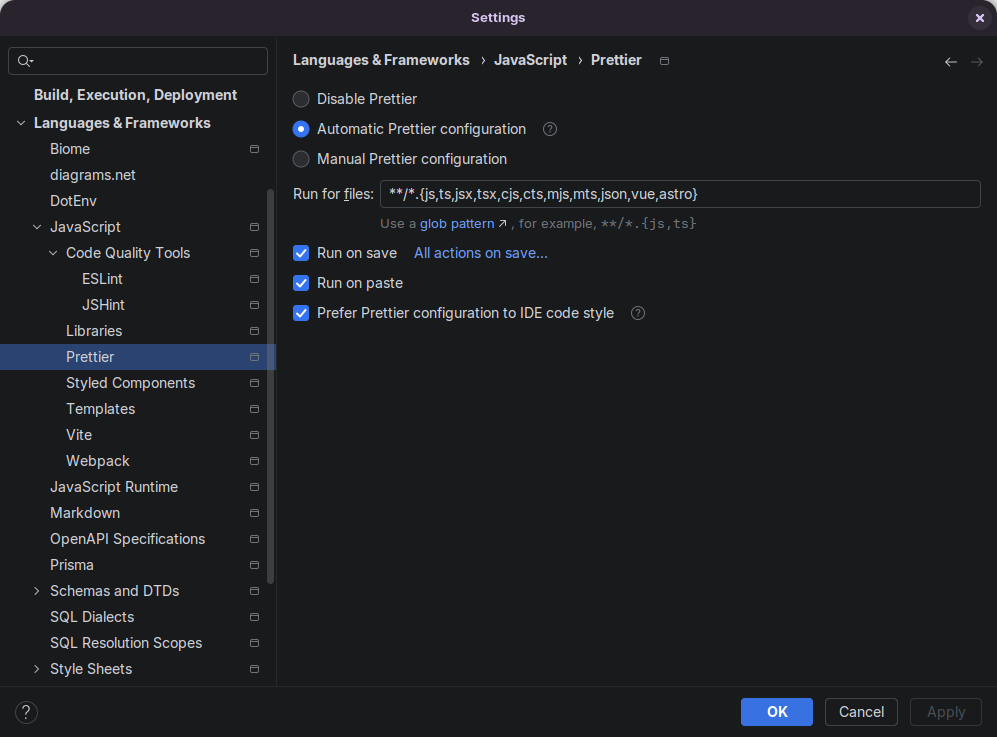Open the help tooltip beside Prefer Prettier configuration
The height and width of the screenshot is (737, 997).
[638, 313]
